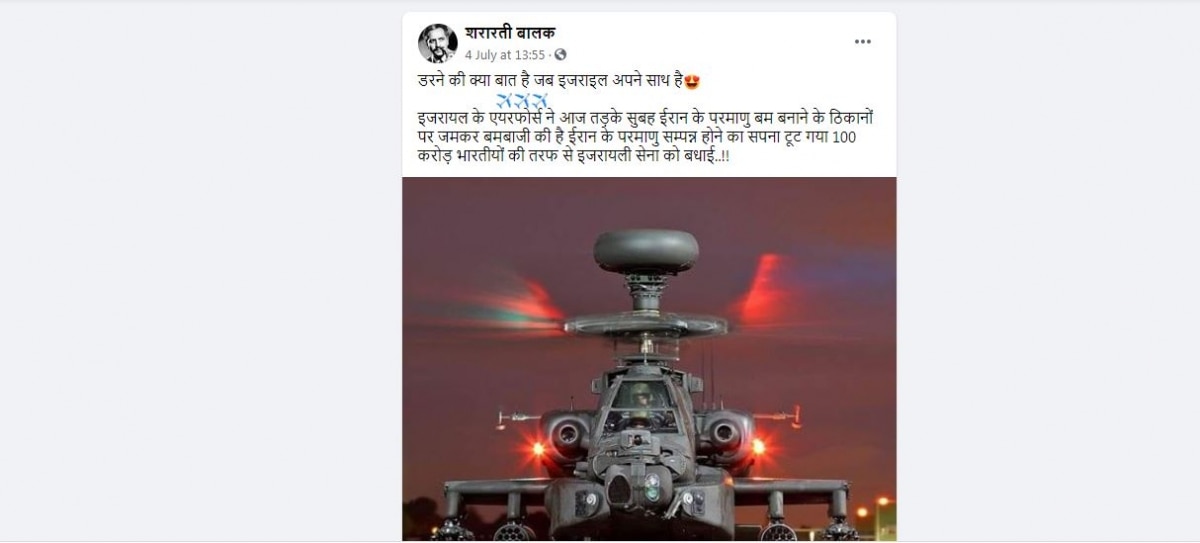
Task: Click the red rotor-tip glow on right
Action: [767, 290]
